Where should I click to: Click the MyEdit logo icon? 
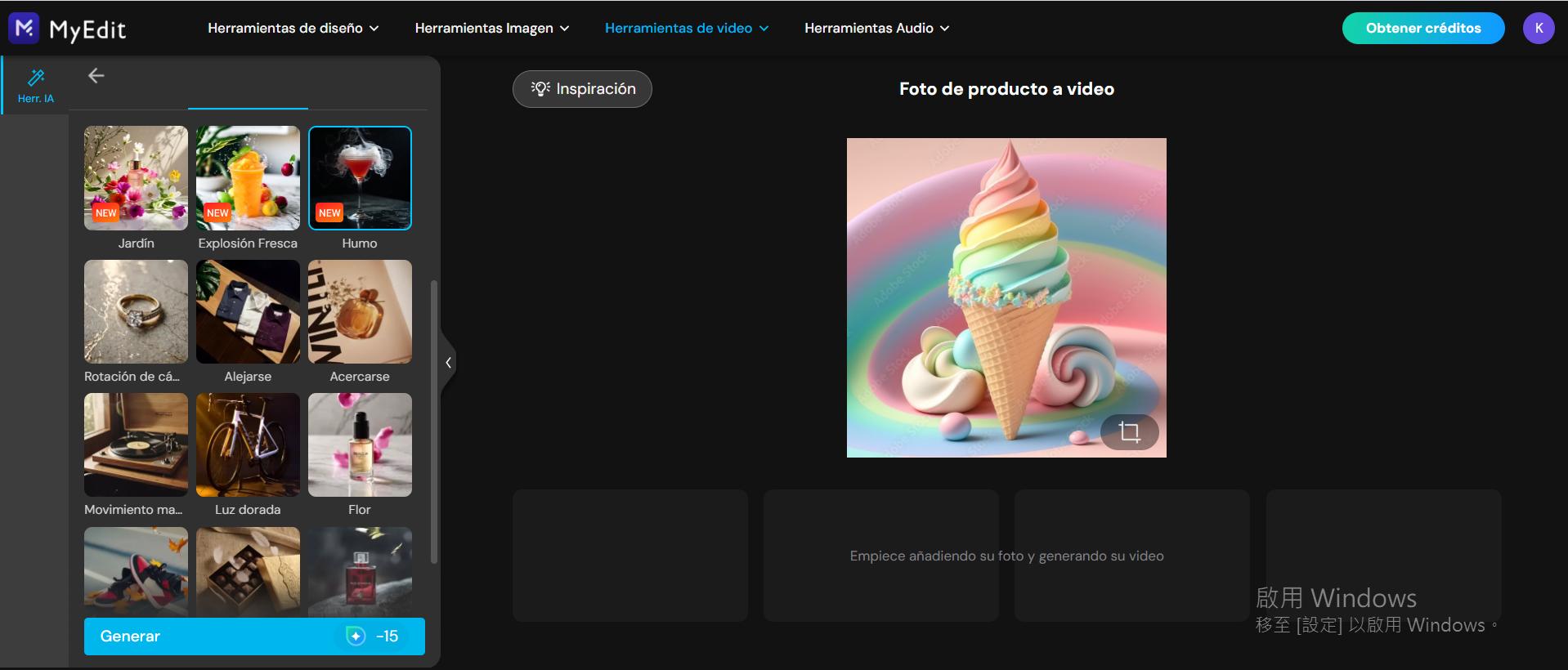[x=24, y=28]
